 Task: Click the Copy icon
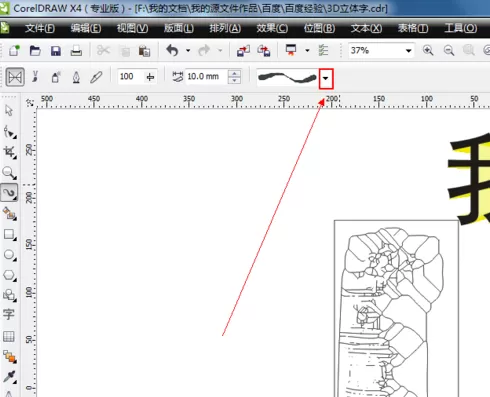[125, 51]
